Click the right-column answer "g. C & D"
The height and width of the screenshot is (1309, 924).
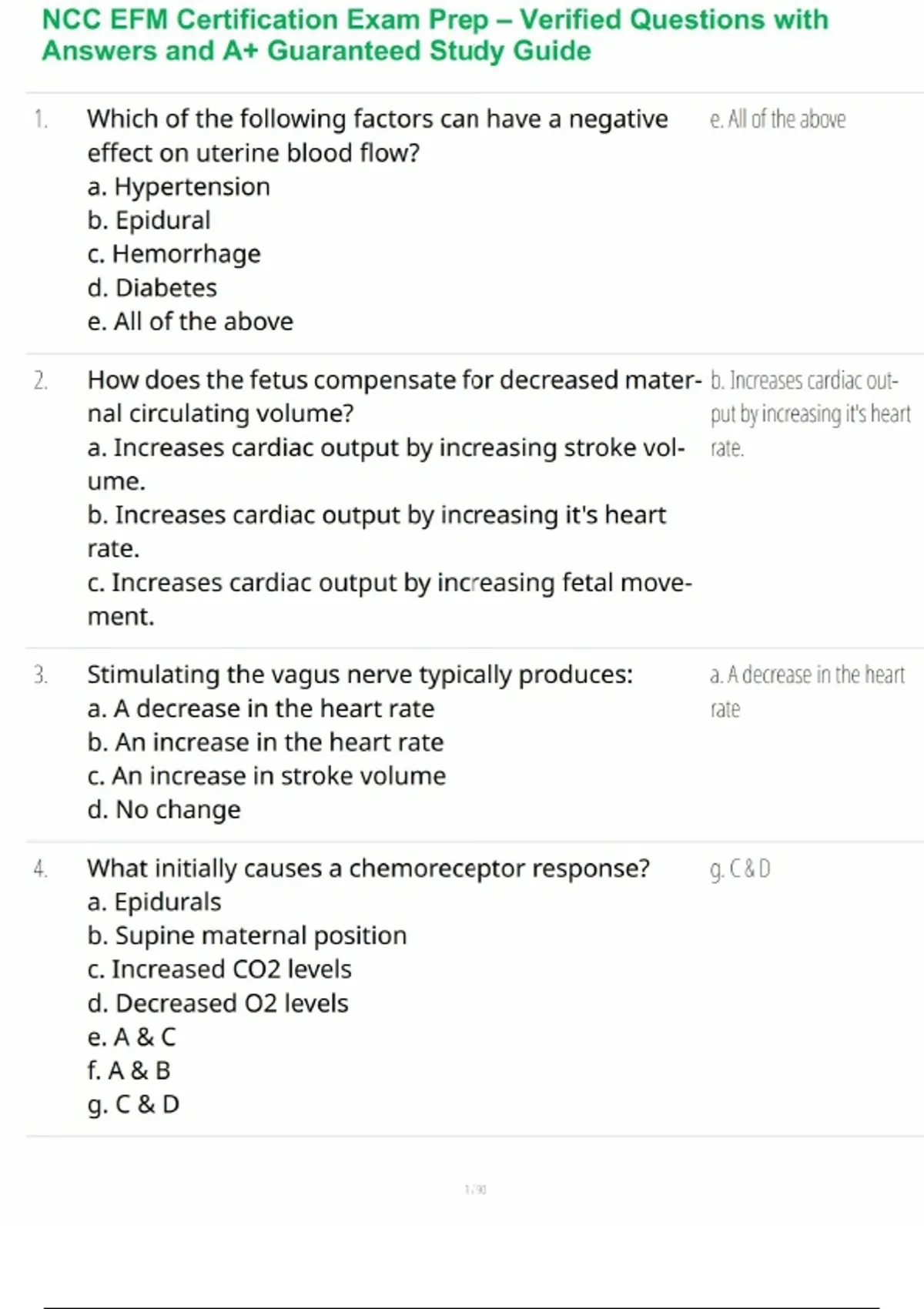(740, 869)
